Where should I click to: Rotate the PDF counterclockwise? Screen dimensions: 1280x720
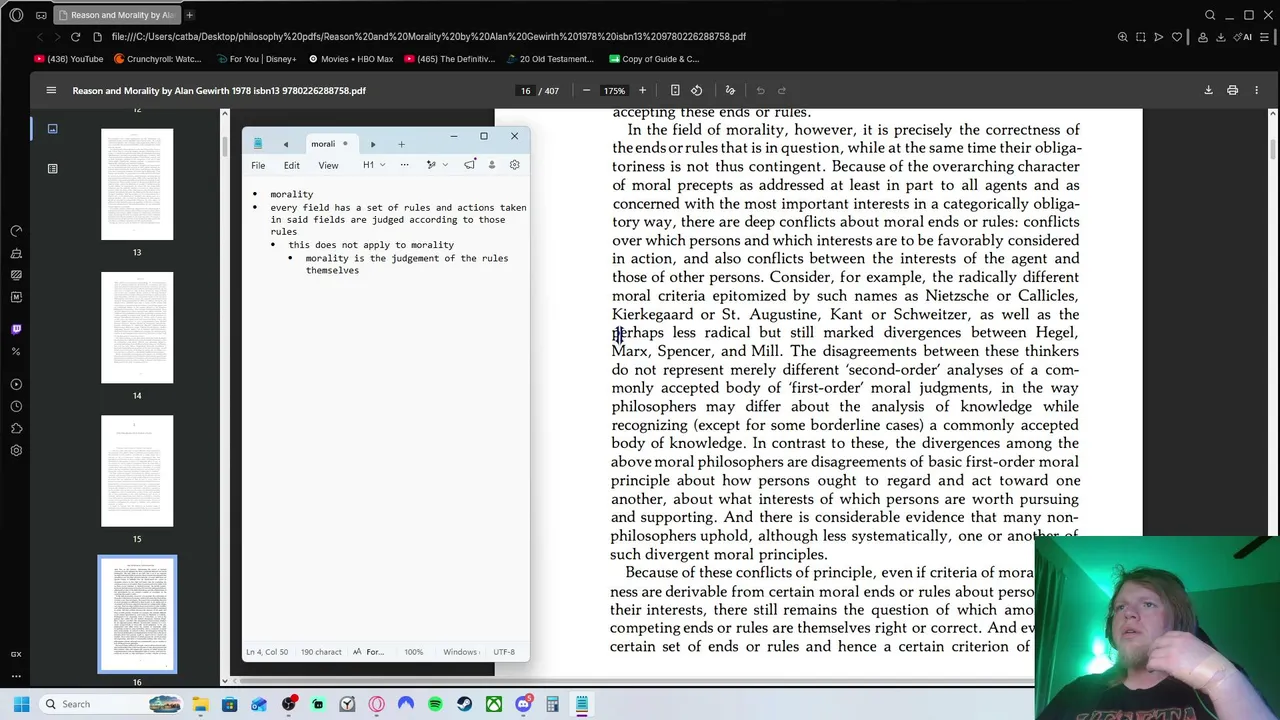pyautogui.click(x=696, y=90)
